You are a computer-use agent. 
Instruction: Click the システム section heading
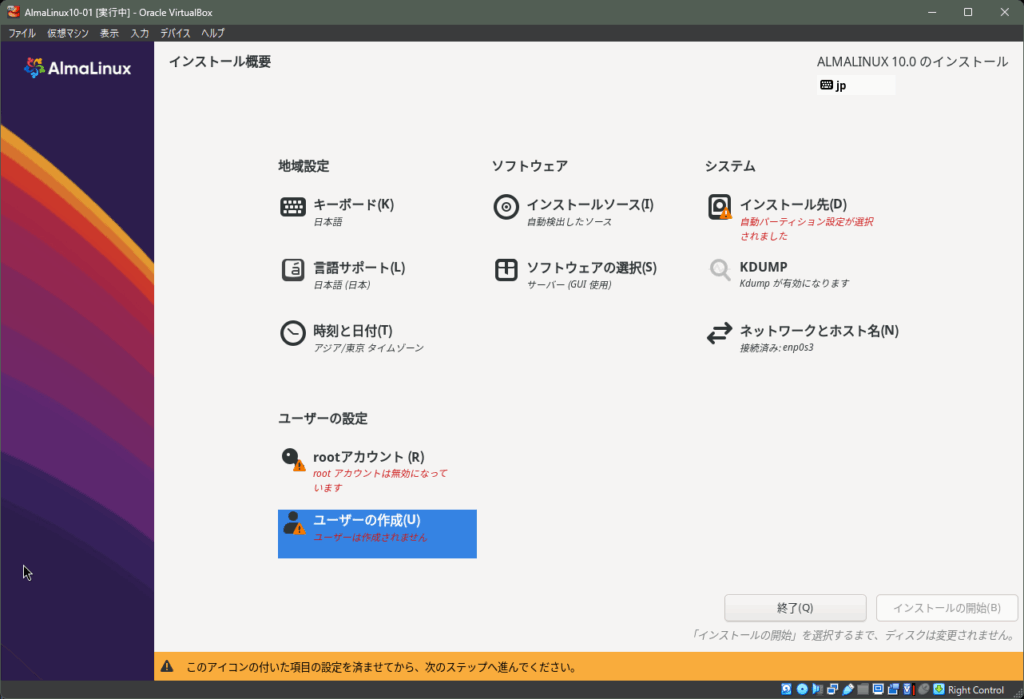coord(730,166)
